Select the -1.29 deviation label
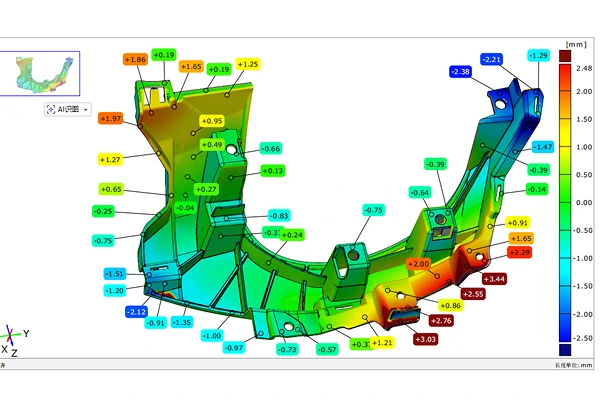The width and height of the screenshot is (600, 400). click(538, 56)
